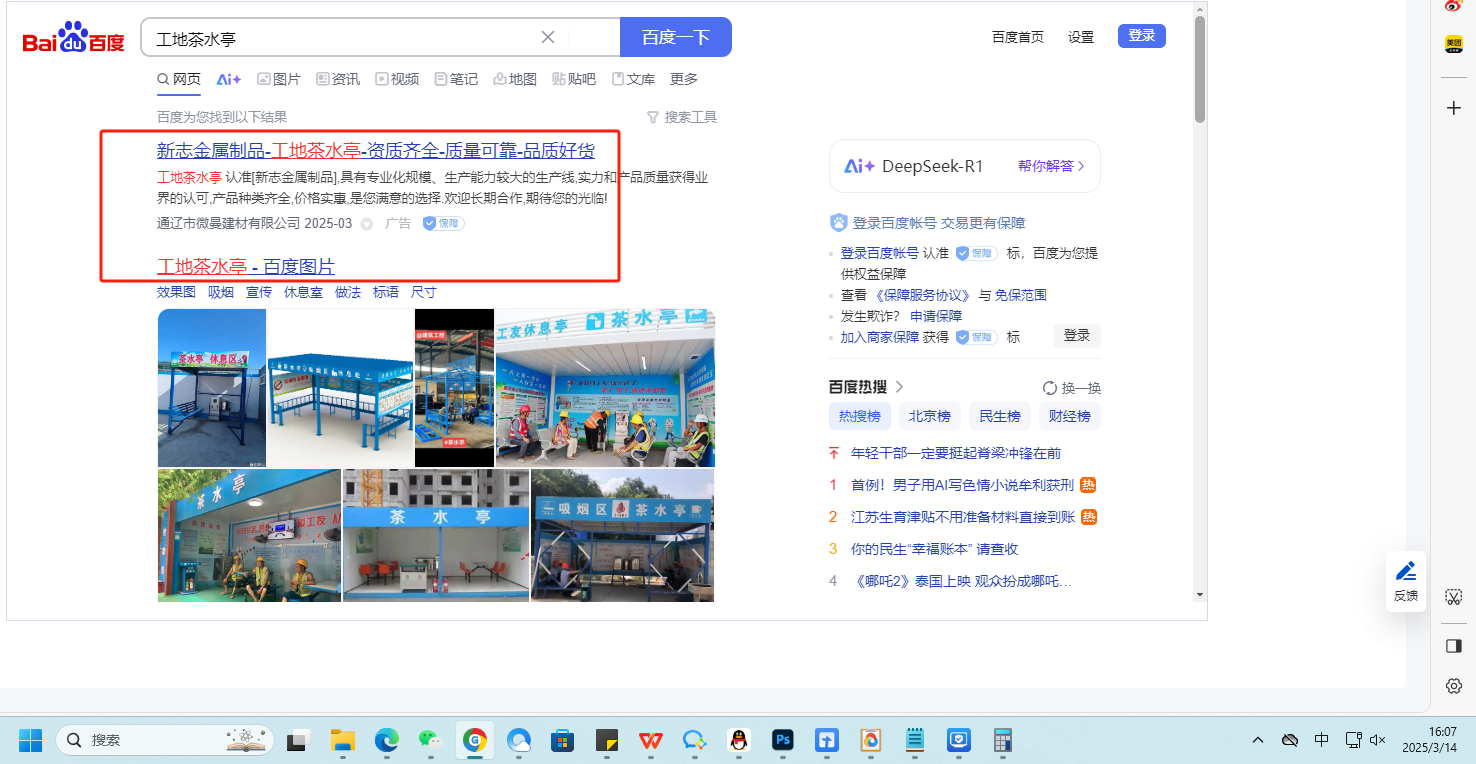The height and width of the screenshot is (764, 1476).
Task: Switch to the 贴吧 tab
Action: (x=574, y=79)
